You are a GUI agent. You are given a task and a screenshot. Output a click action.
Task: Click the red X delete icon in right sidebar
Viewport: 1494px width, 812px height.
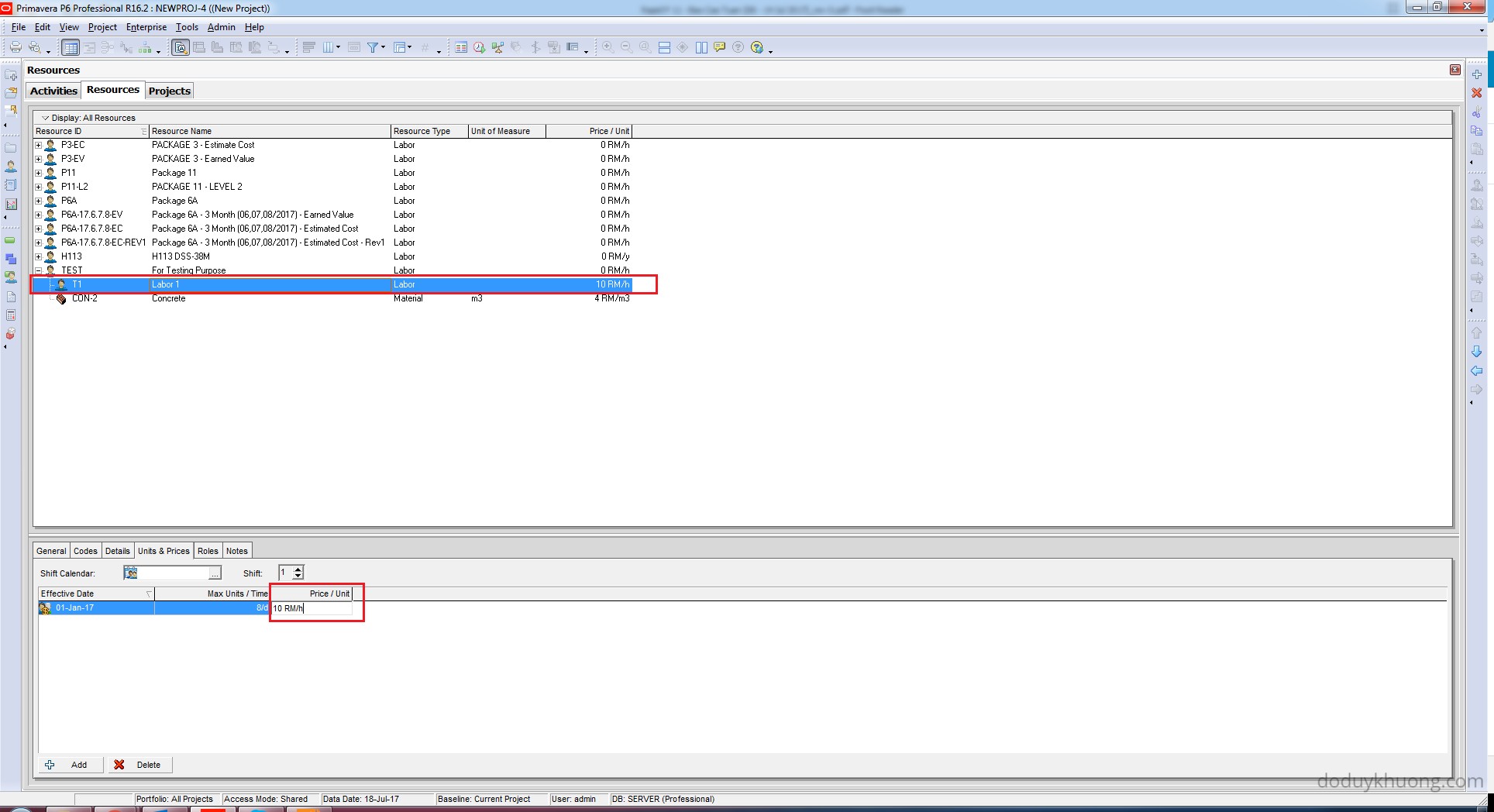coord(1477,93)
